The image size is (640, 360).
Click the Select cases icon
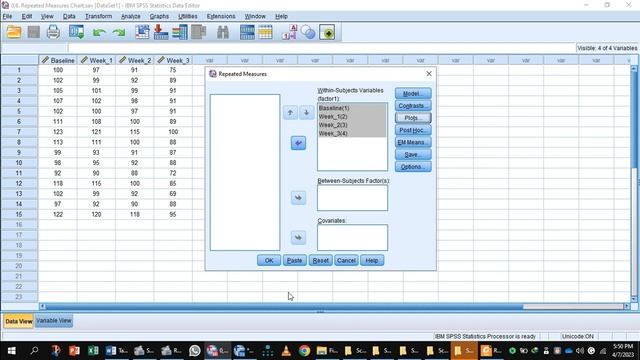(265, 32)
